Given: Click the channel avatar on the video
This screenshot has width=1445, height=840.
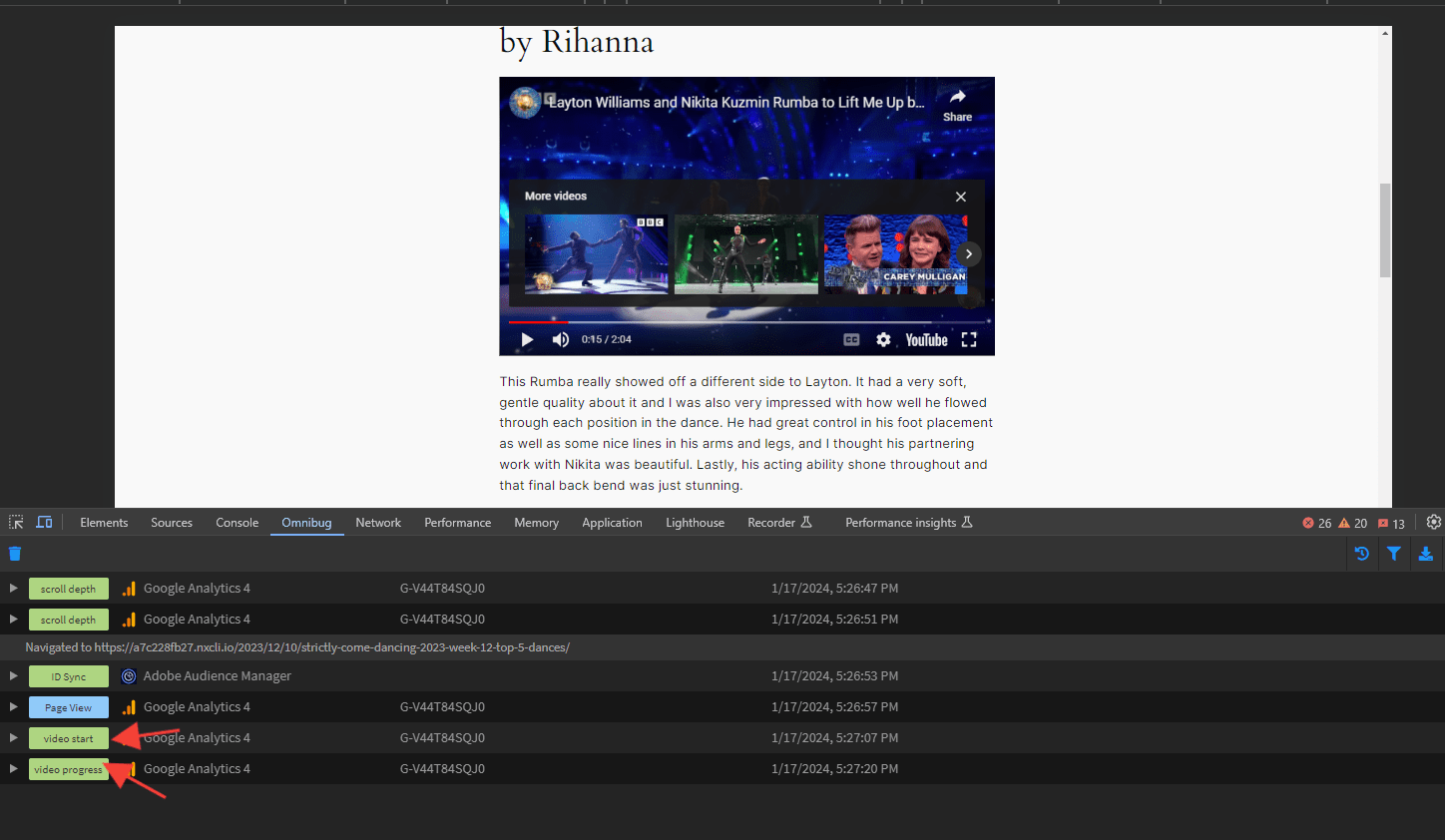Looking at the screenshot, I should pos(525,102).
